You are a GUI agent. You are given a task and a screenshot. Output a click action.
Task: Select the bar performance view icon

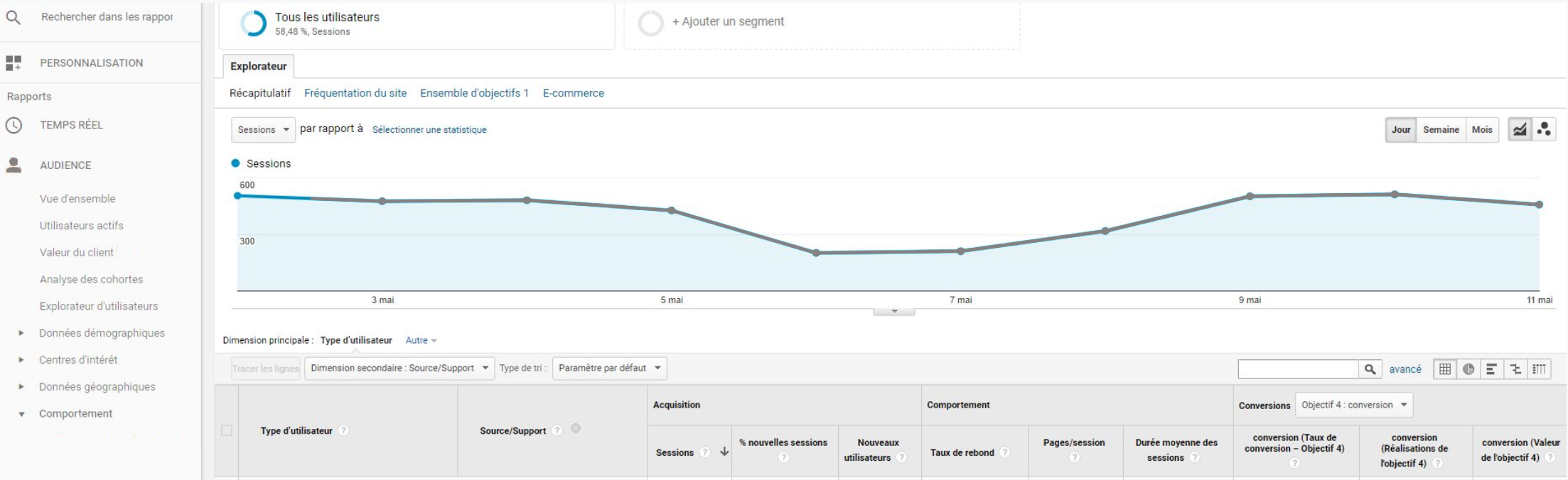(1491, 369)
